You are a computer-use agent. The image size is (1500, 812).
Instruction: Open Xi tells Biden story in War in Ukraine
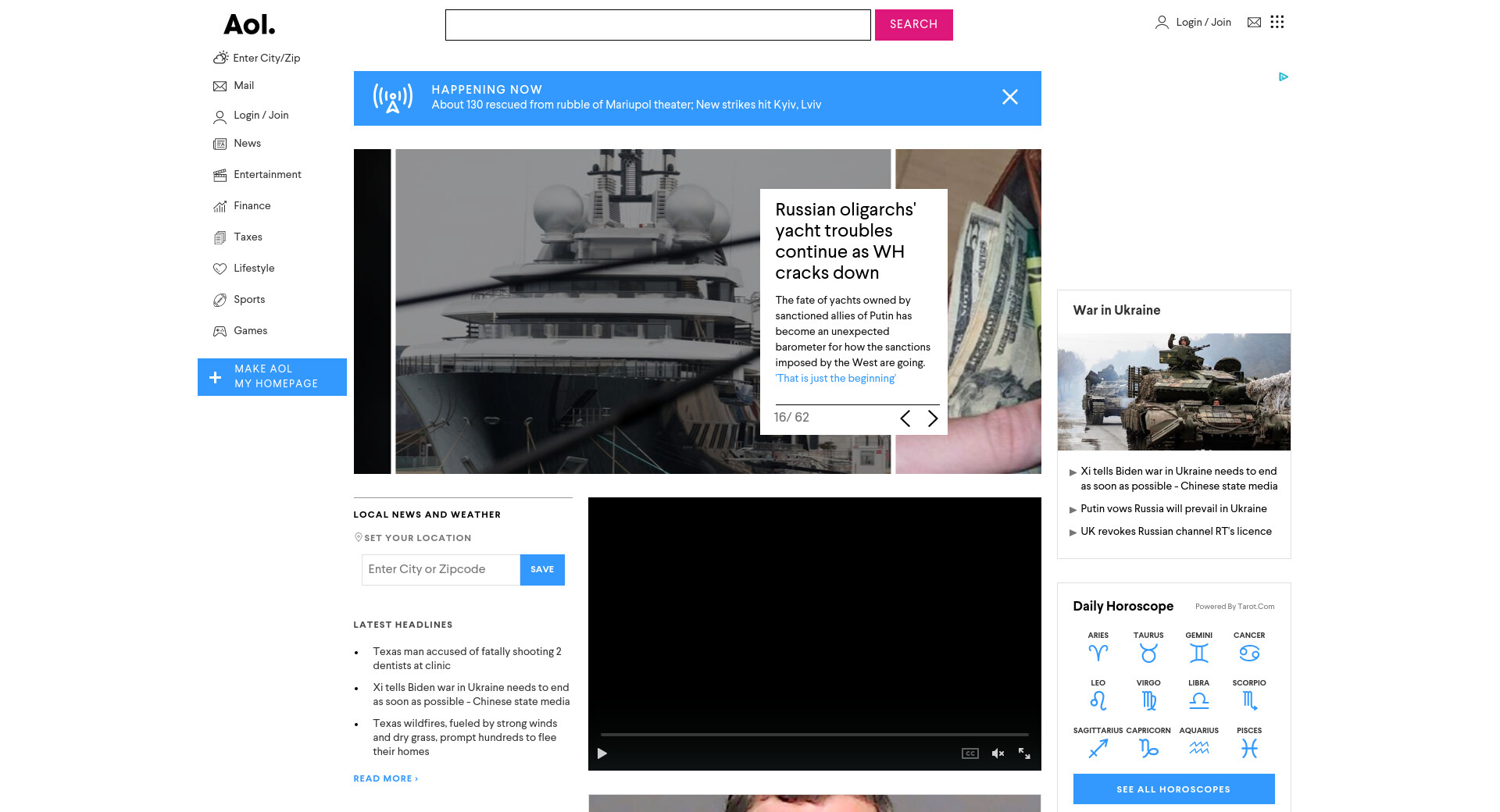[x=1179, y=479]
